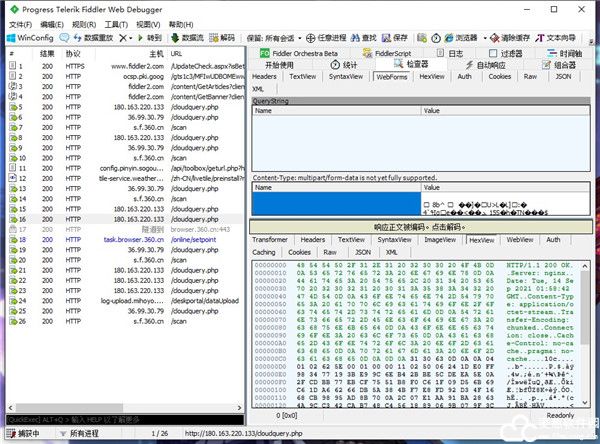Select session 1 www.fiddler2.com row
The image size is (600, 444).
pos(126,66)
